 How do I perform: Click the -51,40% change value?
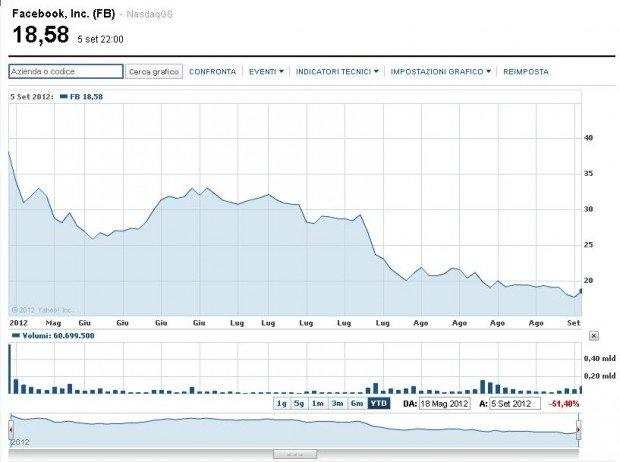pos(564,404)
